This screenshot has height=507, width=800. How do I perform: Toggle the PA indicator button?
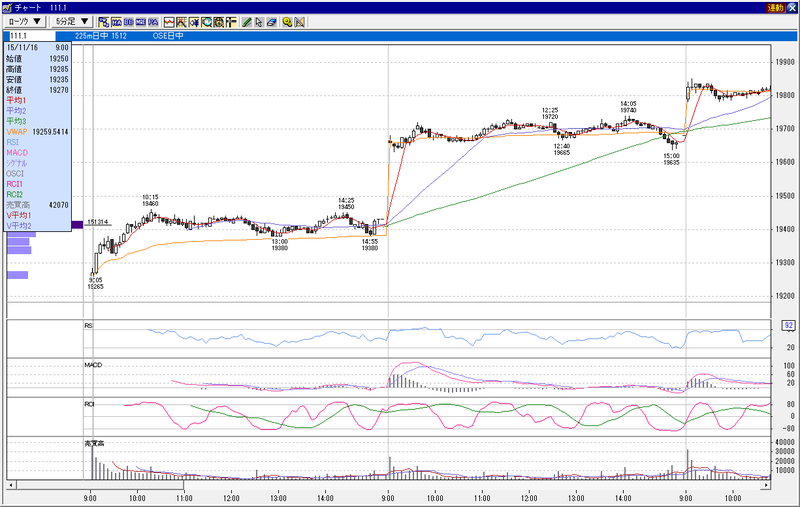[x=153, y=22]
